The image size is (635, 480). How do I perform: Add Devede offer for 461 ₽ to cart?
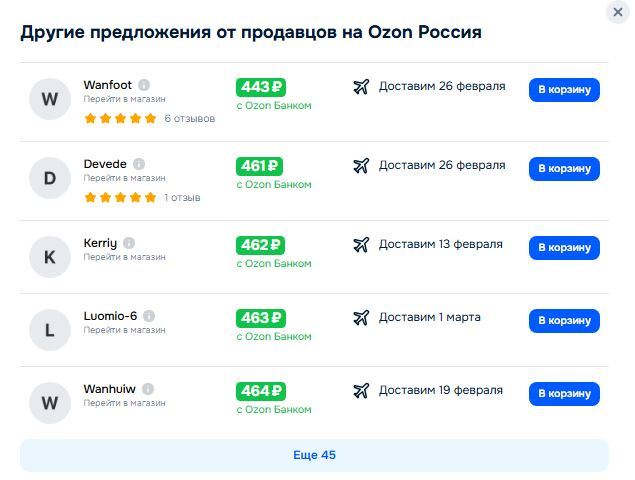[564, 169]
